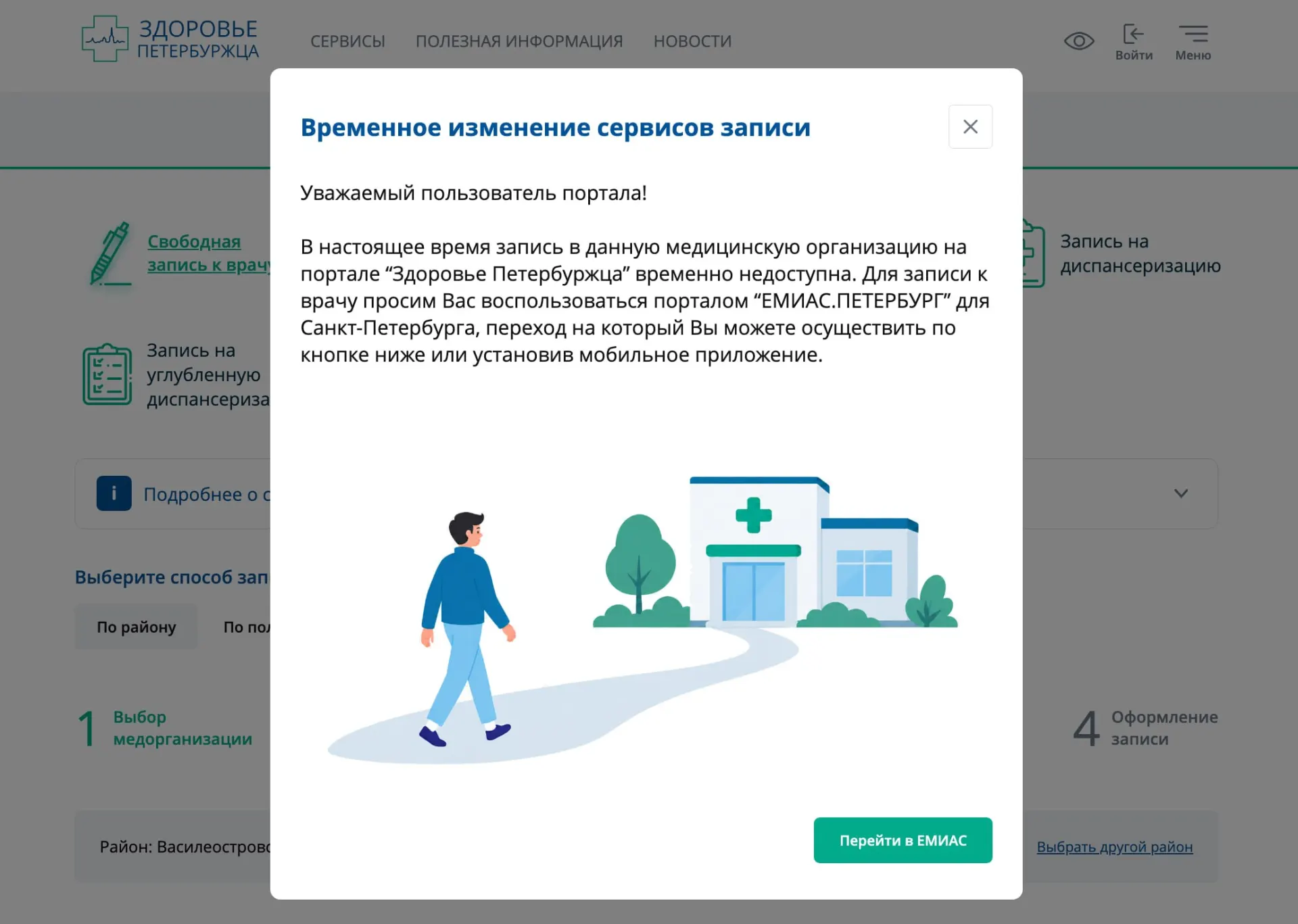Click the 'Район: Василеостровский' text
Screen dimensions: 1298x924
185,847
